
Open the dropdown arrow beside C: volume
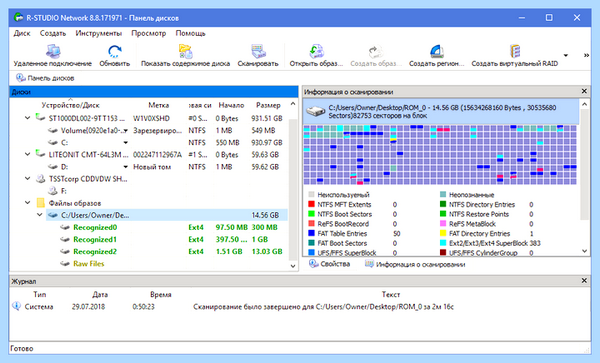pos(126,143)
